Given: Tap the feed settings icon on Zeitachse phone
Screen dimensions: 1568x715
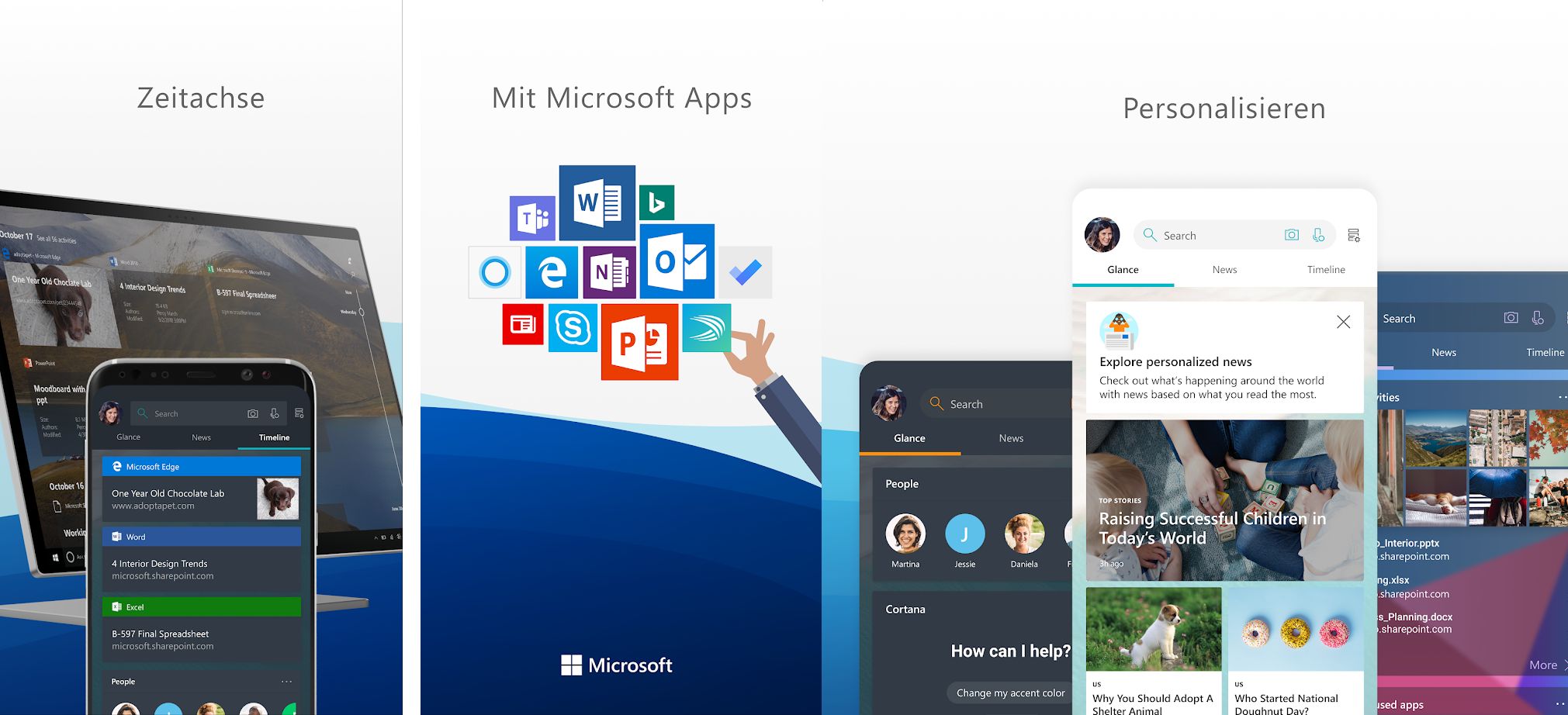Looking at the screenshot, I should coord(299,413).
